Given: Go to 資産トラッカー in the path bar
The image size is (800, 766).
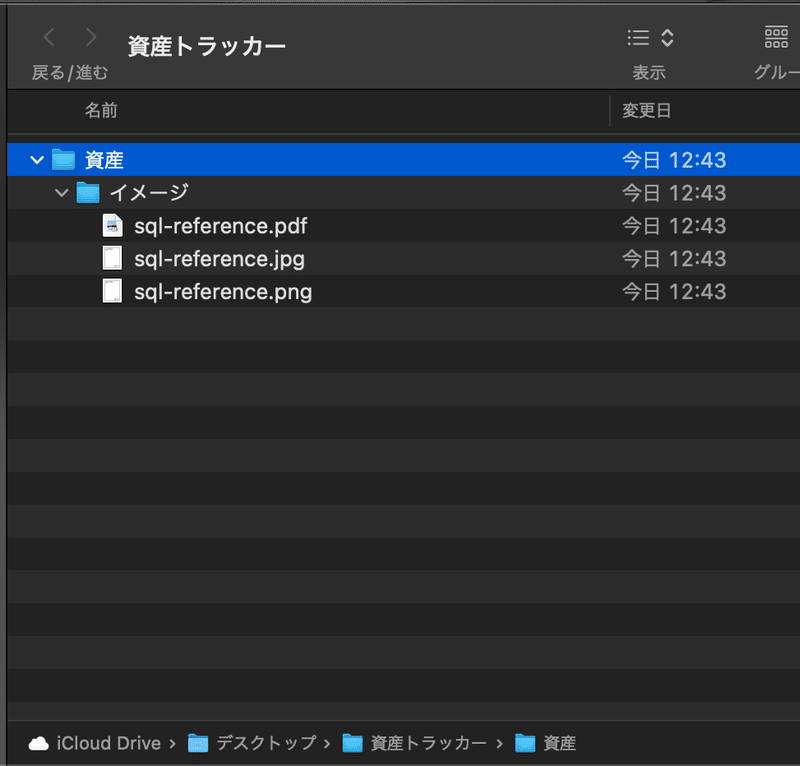Looking at the screenshot, I should point(429,743).
